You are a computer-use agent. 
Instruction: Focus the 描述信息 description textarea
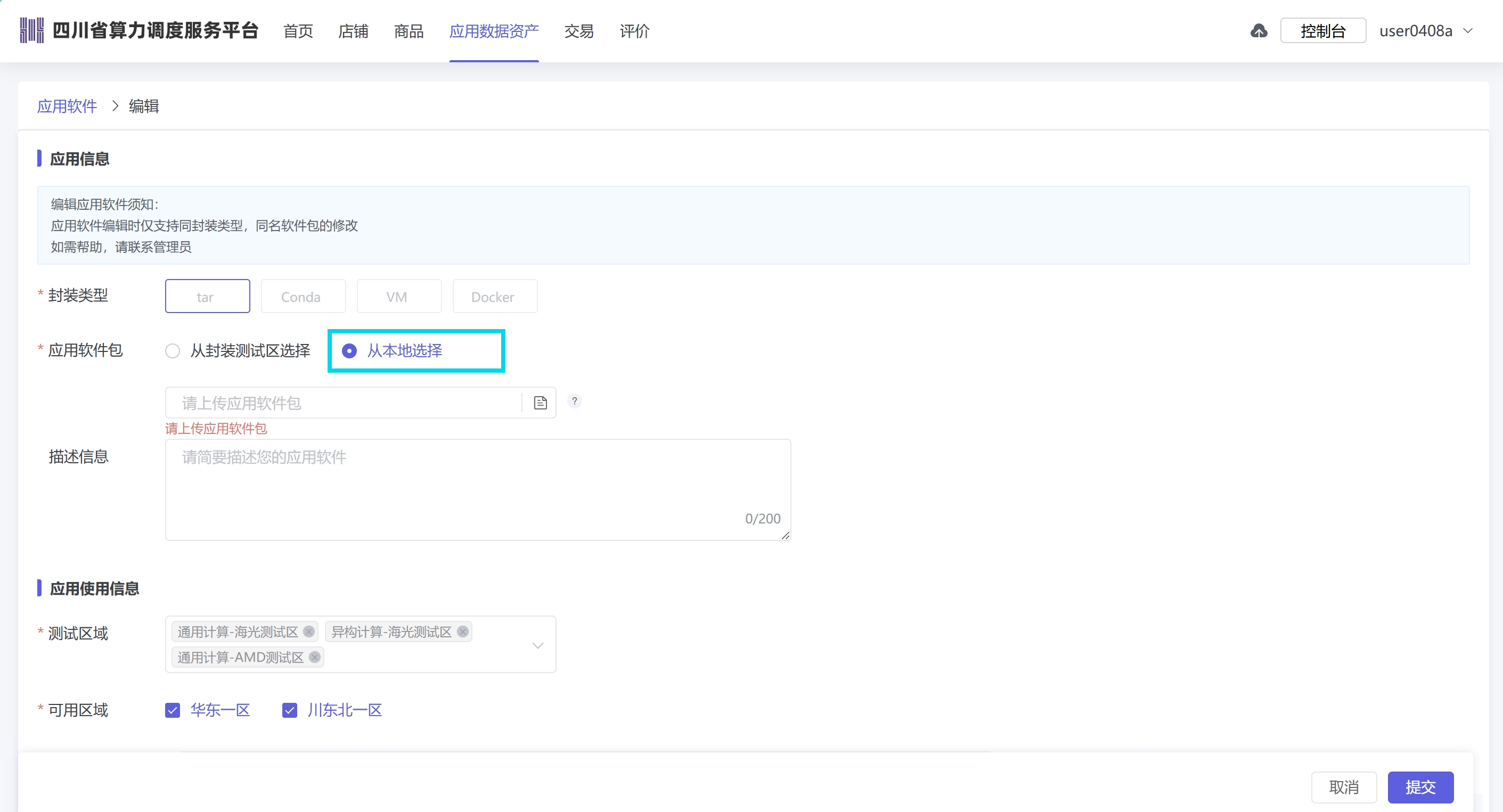(x=478, y=489)
